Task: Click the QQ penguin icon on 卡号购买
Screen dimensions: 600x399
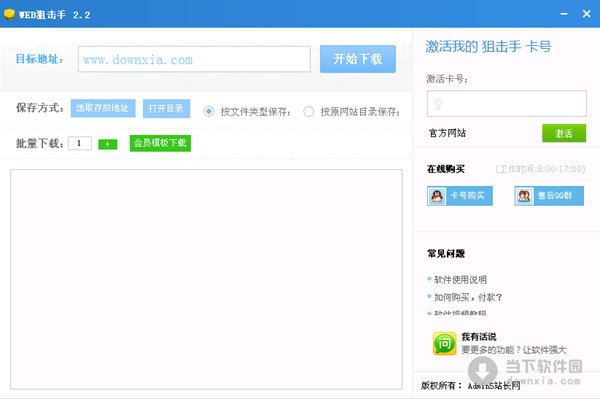Action: point(437,196)
